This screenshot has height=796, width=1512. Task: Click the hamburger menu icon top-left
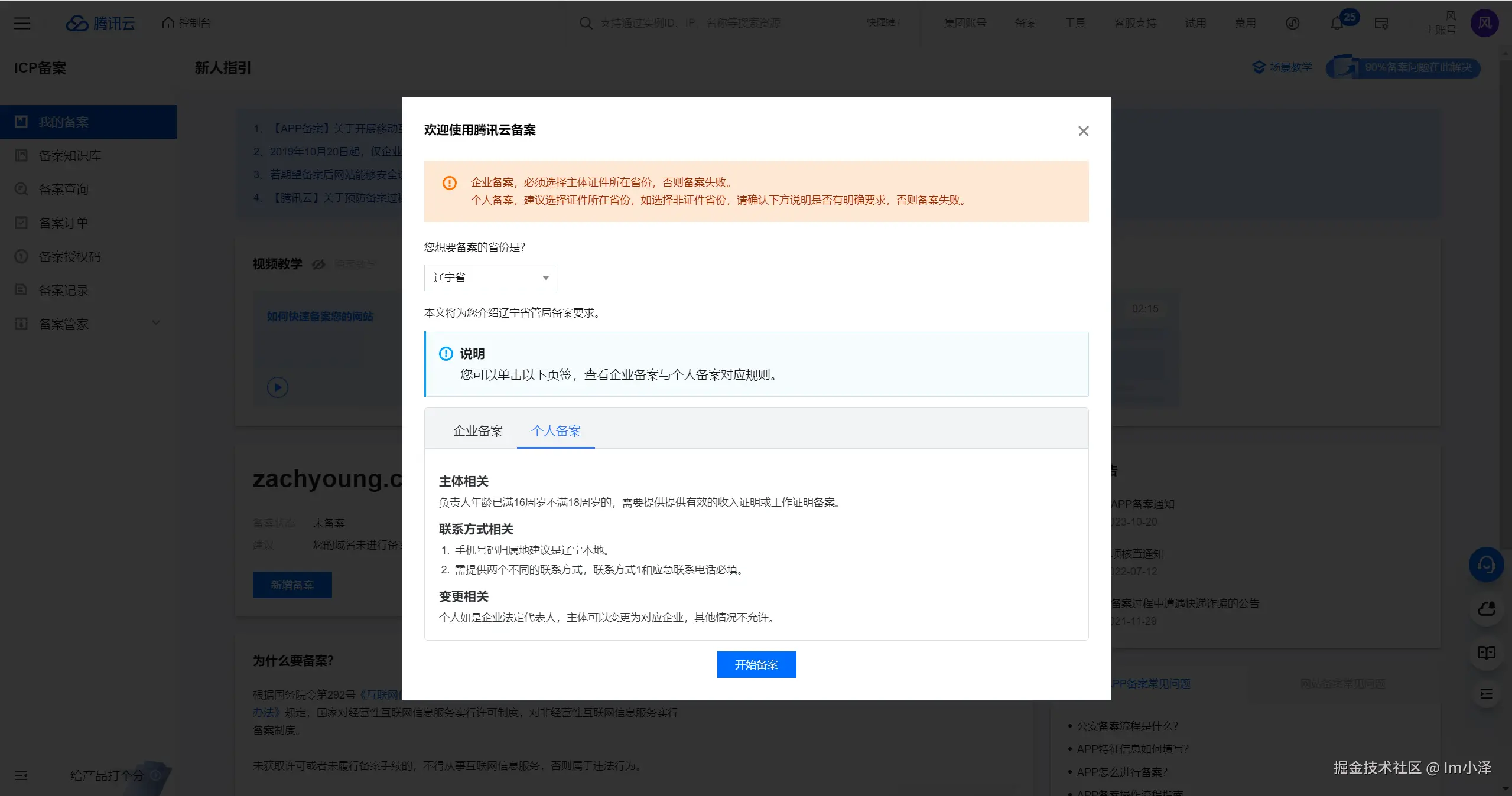(22, 23)
